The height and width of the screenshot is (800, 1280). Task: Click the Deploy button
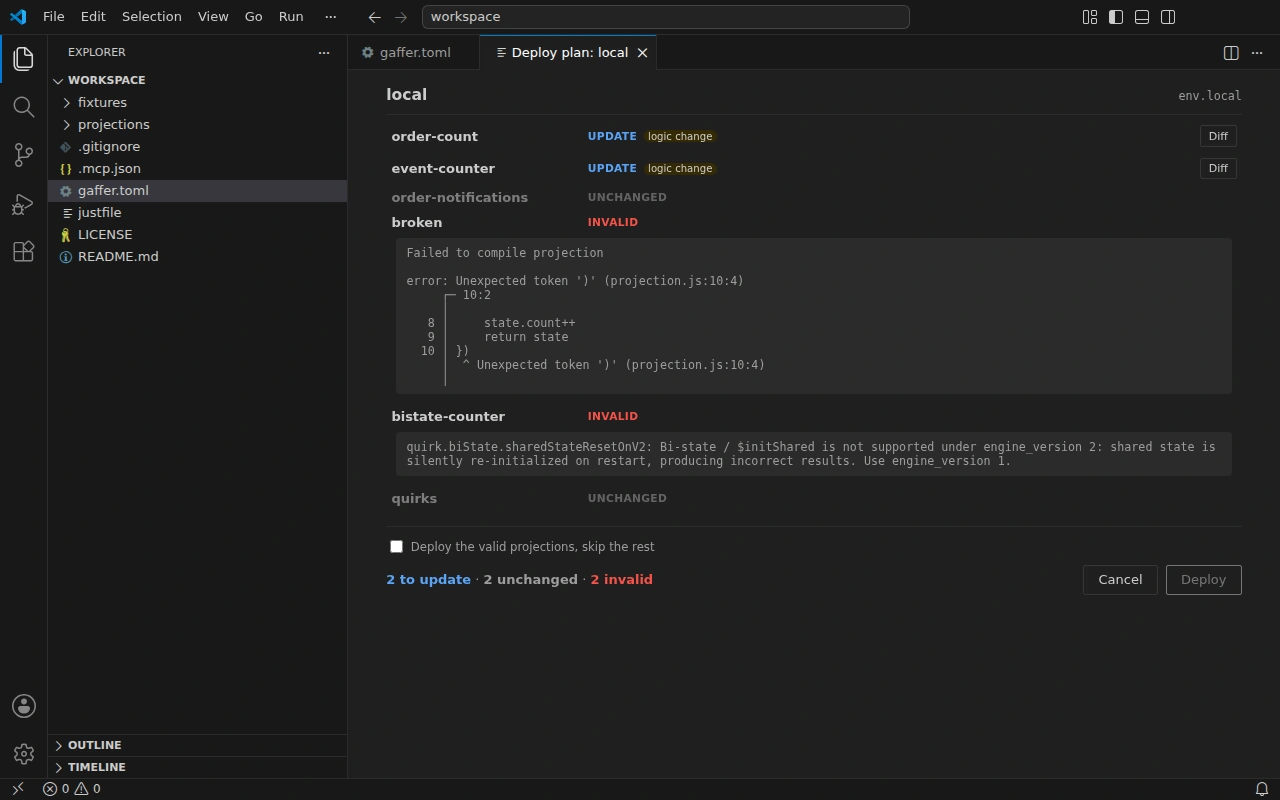(1203, 580)
